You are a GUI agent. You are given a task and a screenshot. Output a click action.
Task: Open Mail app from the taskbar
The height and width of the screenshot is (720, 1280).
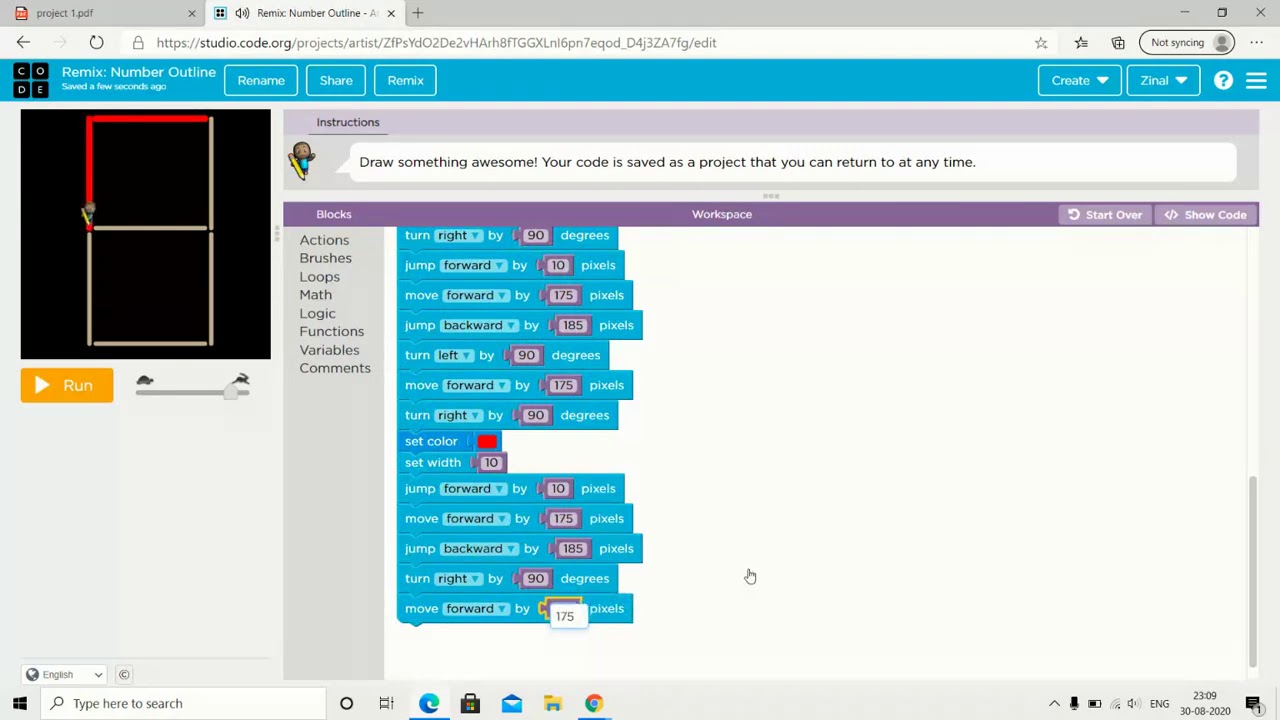click(x=511, y=703)
